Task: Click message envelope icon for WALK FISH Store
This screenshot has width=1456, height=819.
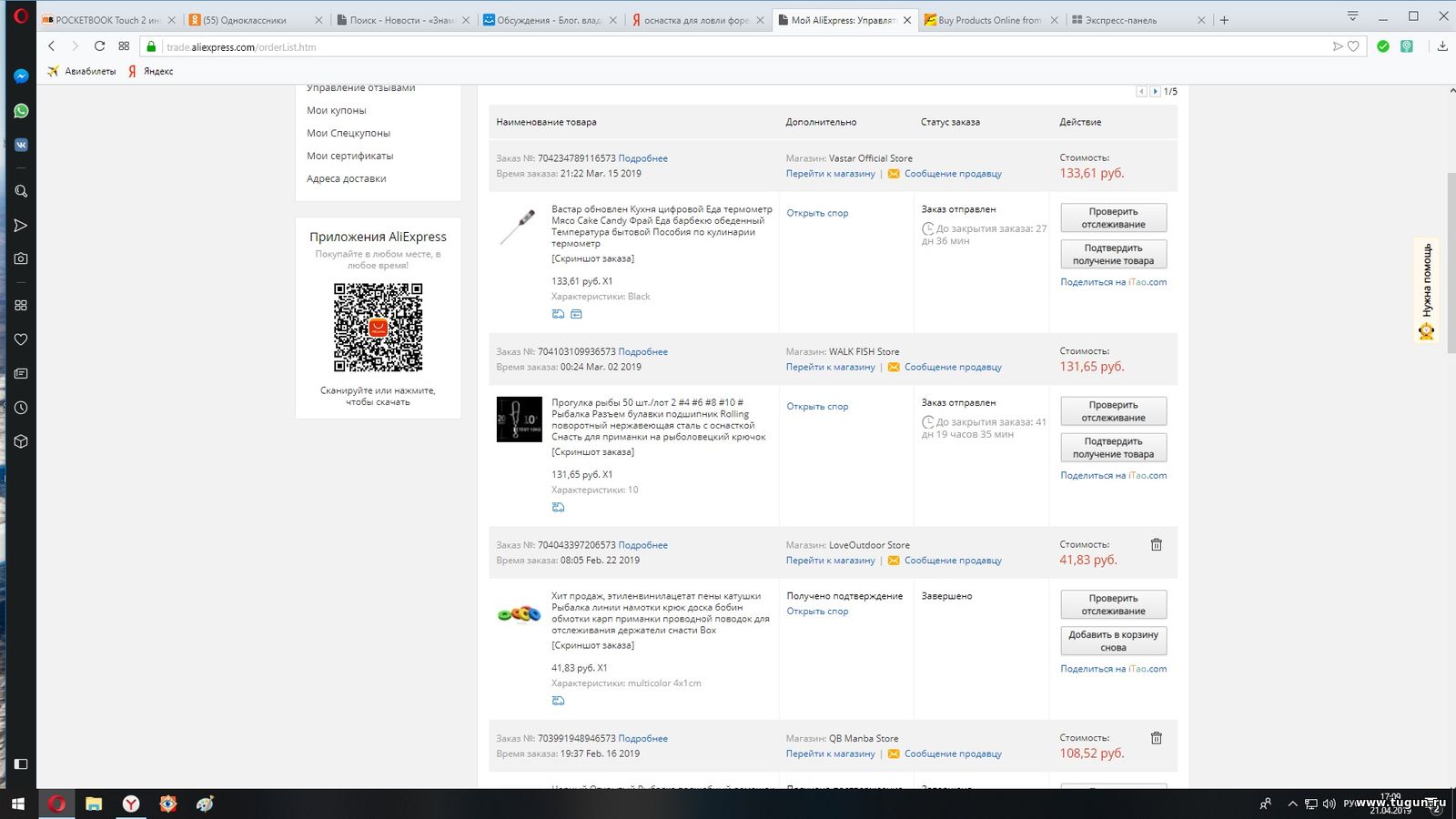Action: click(894, 368)
